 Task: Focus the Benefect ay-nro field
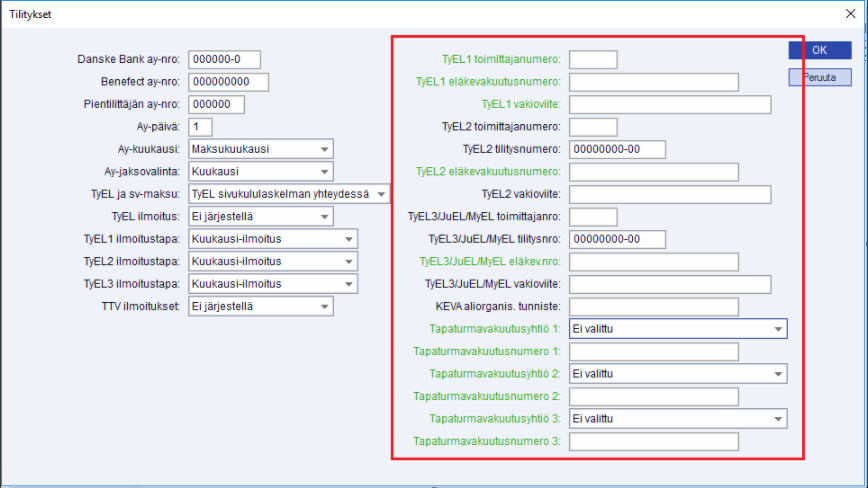(231, 82)
